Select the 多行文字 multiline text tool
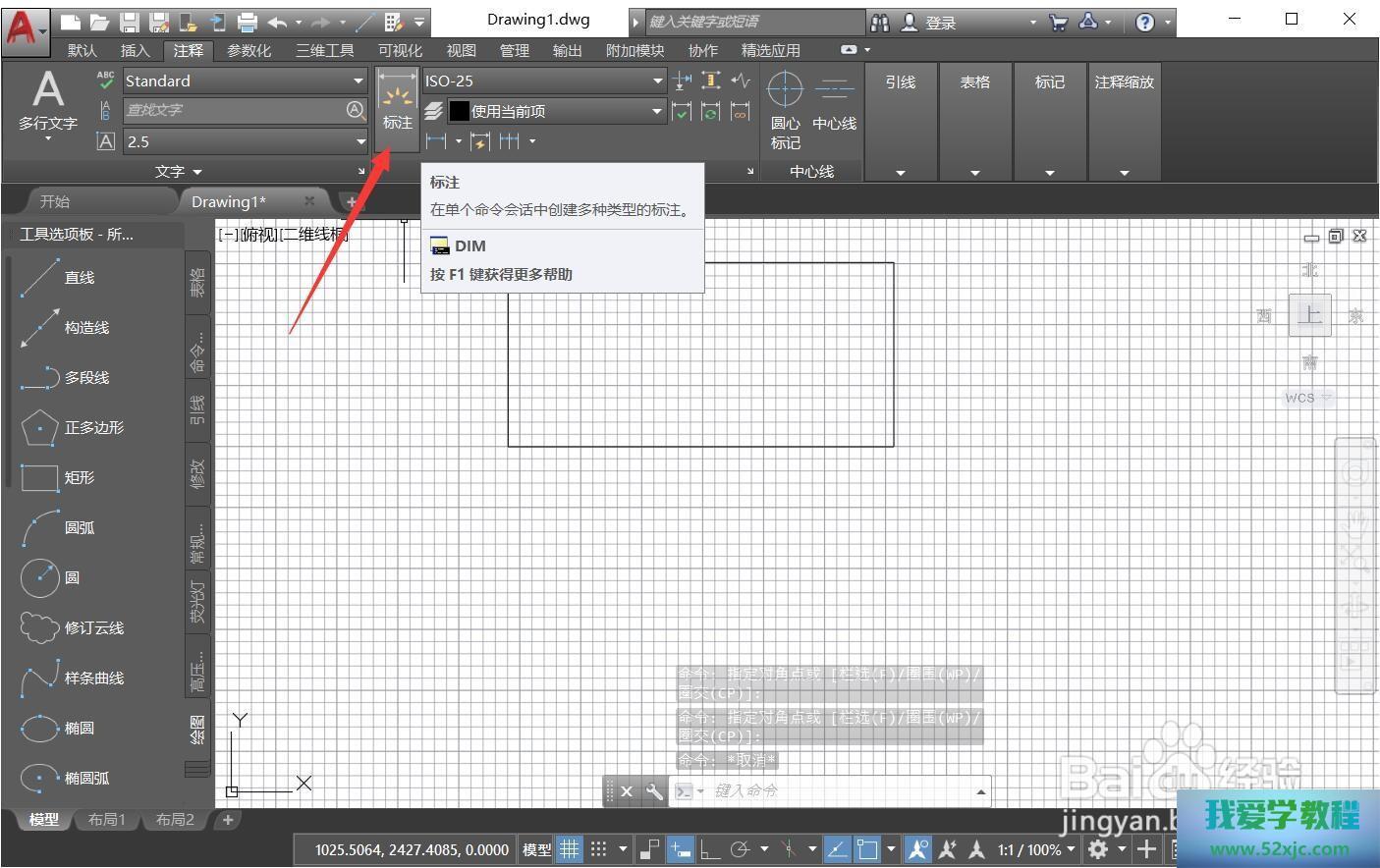 coord(47,98)
